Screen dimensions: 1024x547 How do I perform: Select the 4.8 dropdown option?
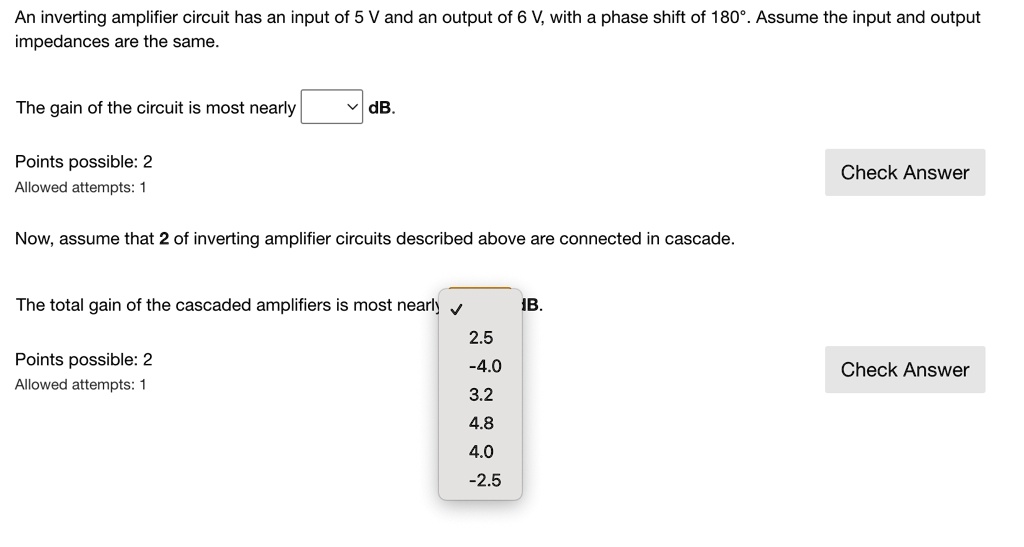click(481, 423)
